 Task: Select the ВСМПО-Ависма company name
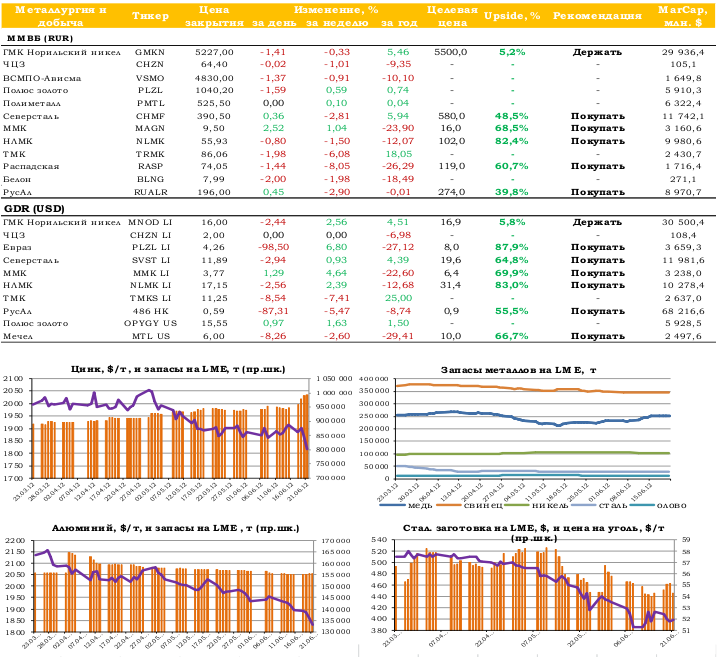coord(42,78)
